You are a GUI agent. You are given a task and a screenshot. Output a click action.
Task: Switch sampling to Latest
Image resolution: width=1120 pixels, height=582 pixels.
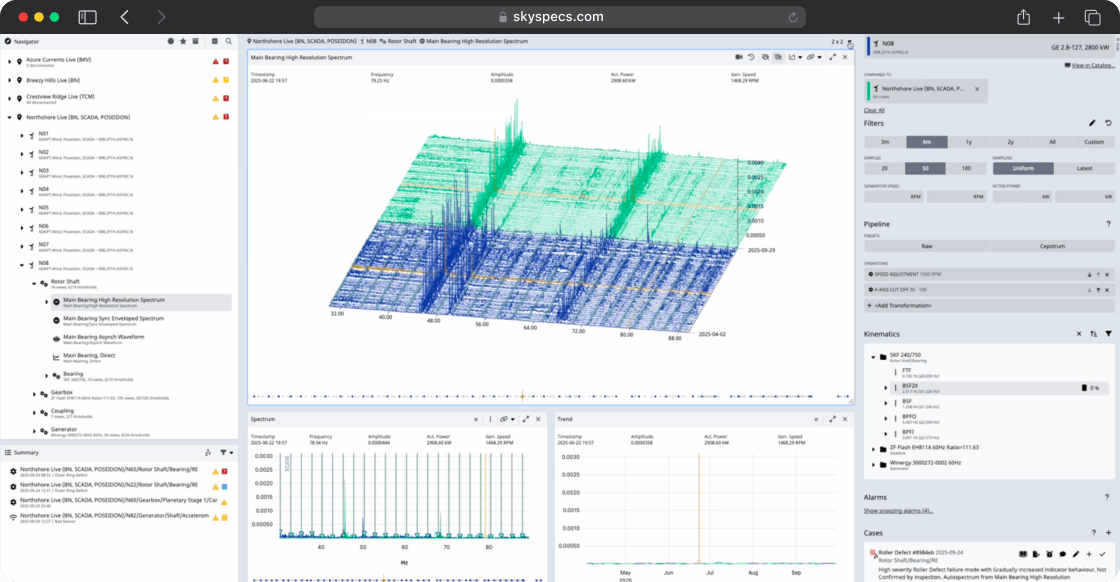tap(1084, 169)
